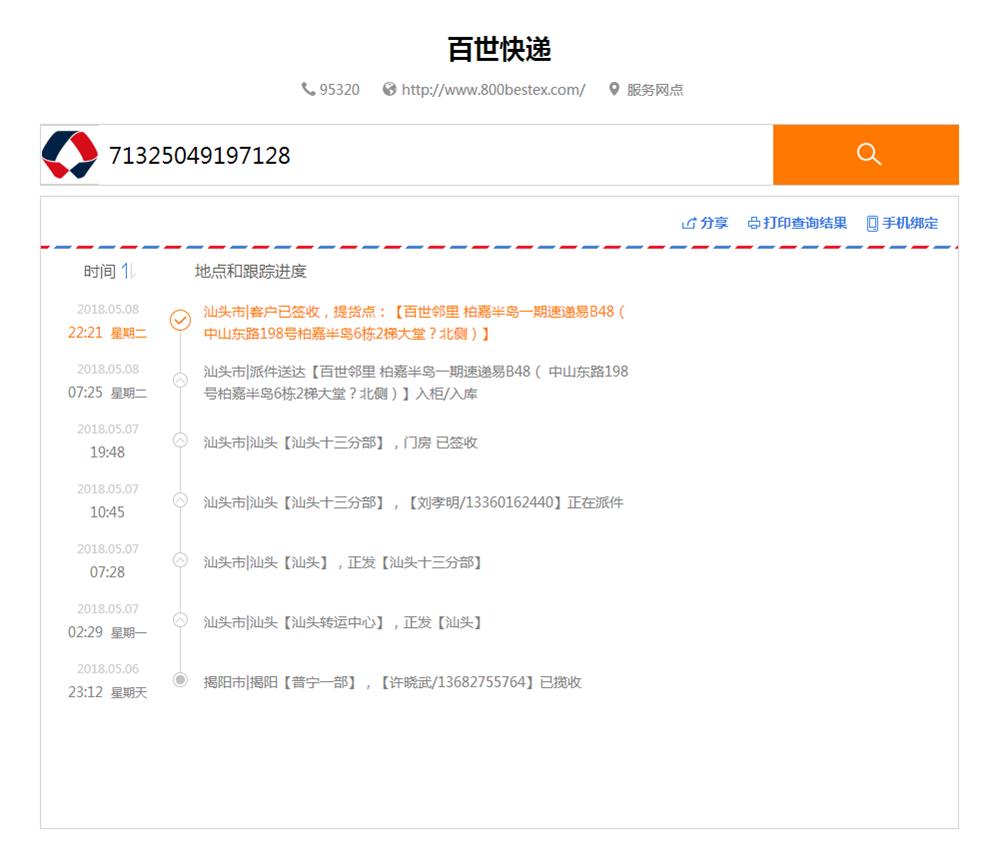The width and height of the screenshot is (1000, 848).
Task: Click 手机绑定 phone binding link
Action: pyautogui.click(x=910, y=223)
